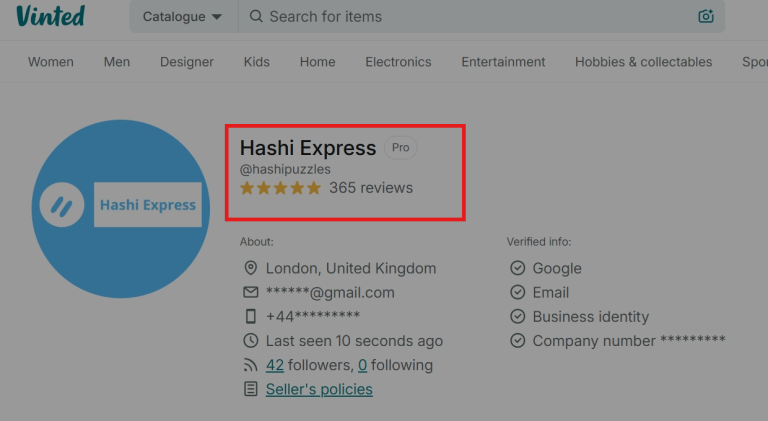
Task: Expand the Catalogue dropdown
Action: click(183, 16)
